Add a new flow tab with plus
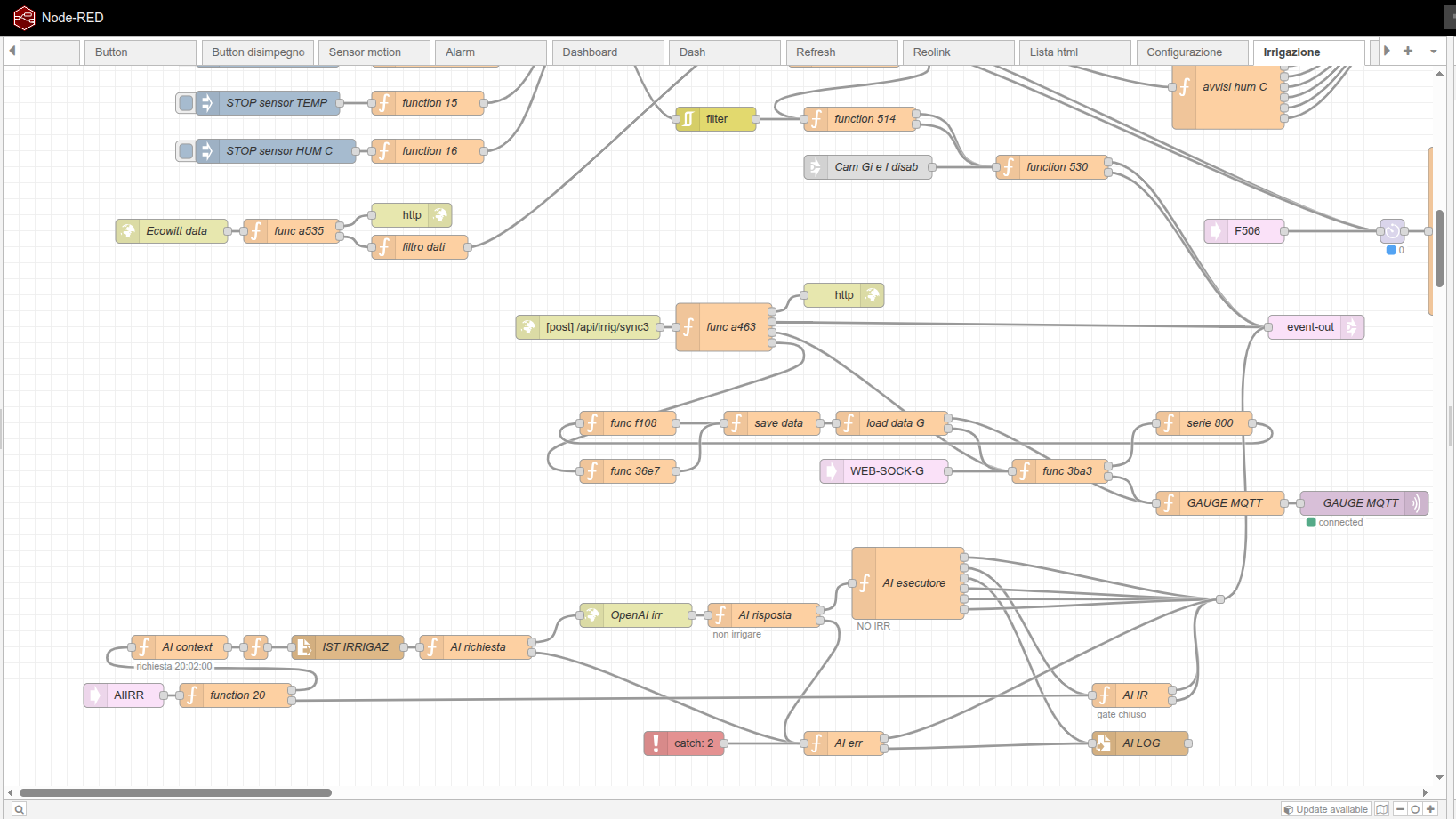The width and height of the screenshot is (1456, 819). 1408,52
